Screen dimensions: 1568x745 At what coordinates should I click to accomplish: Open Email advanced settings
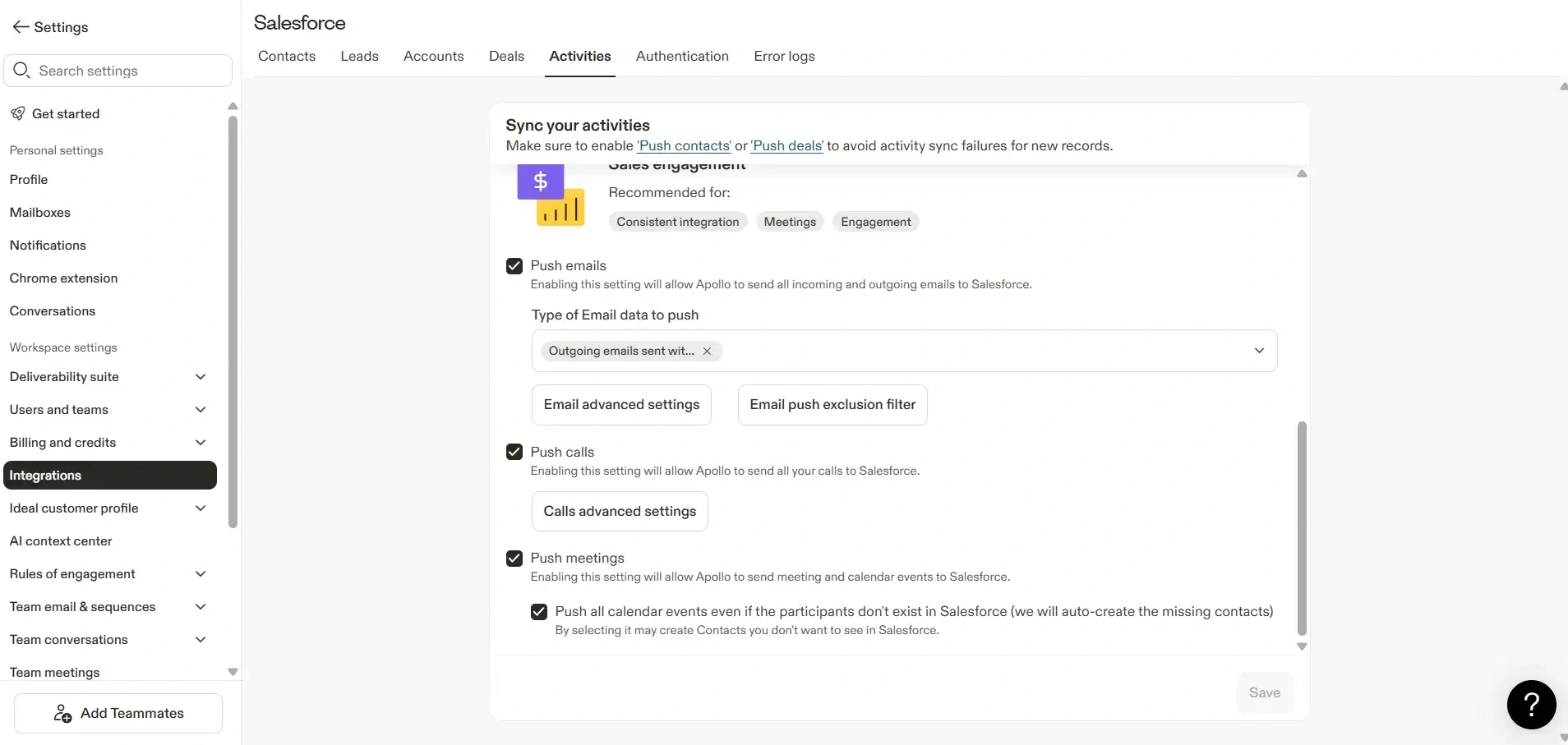click(621, 405)
